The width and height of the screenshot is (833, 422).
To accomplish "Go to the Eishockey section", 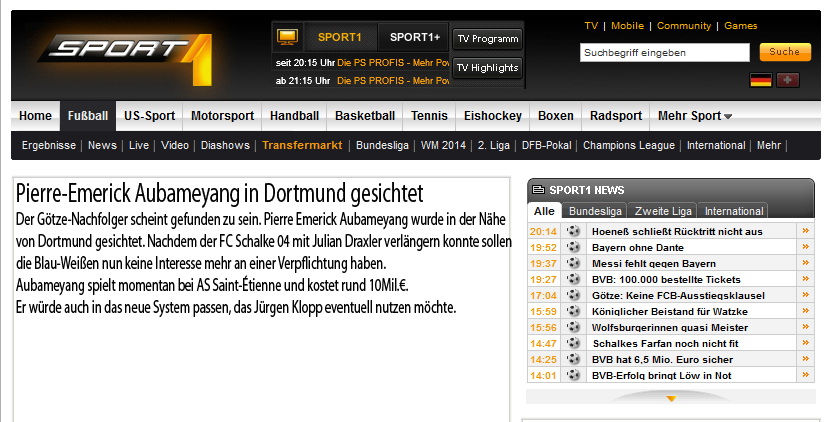I will (492, 116).
